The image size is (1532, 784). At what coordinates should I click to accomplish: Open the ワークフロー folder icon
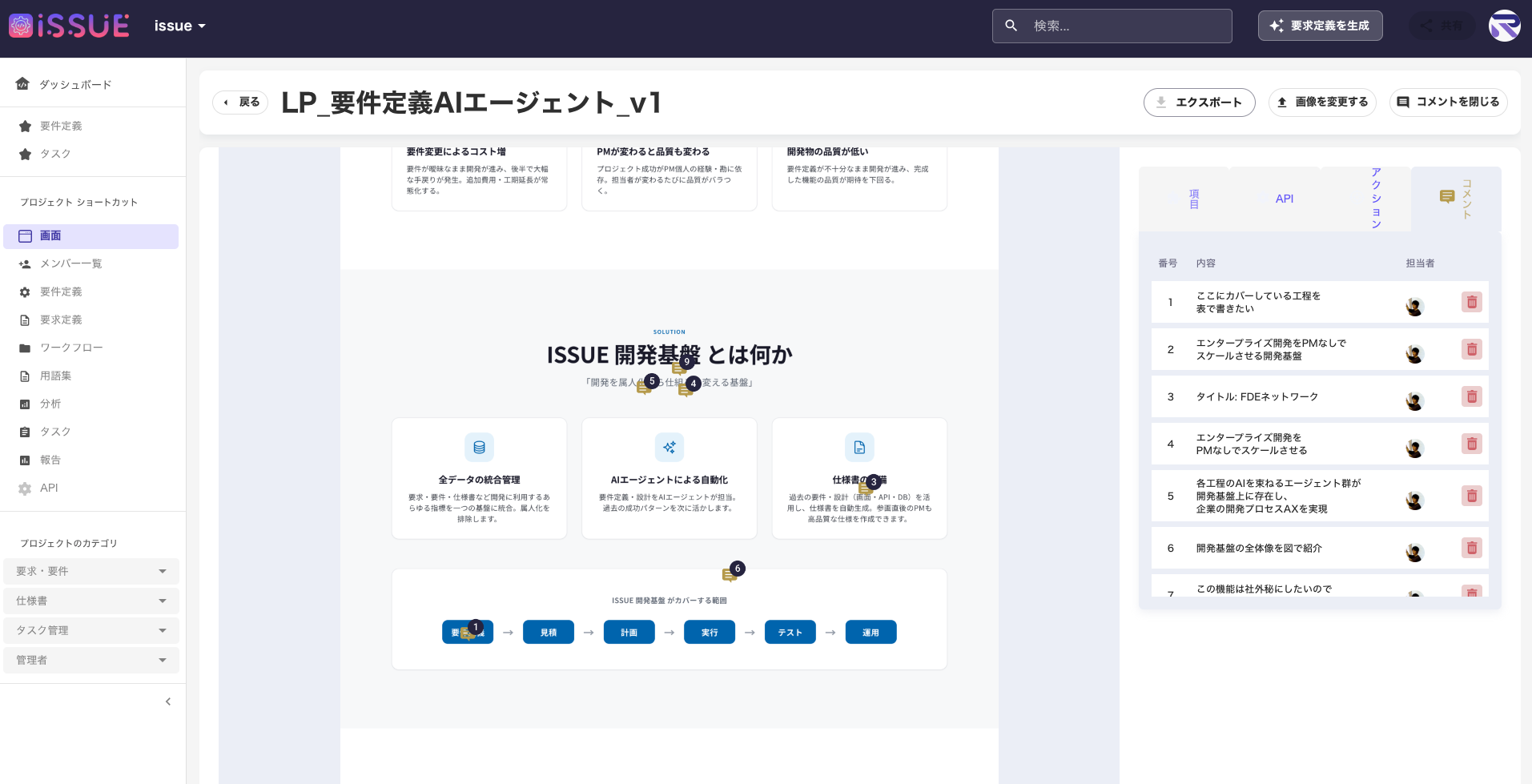[x=24, y=348]
